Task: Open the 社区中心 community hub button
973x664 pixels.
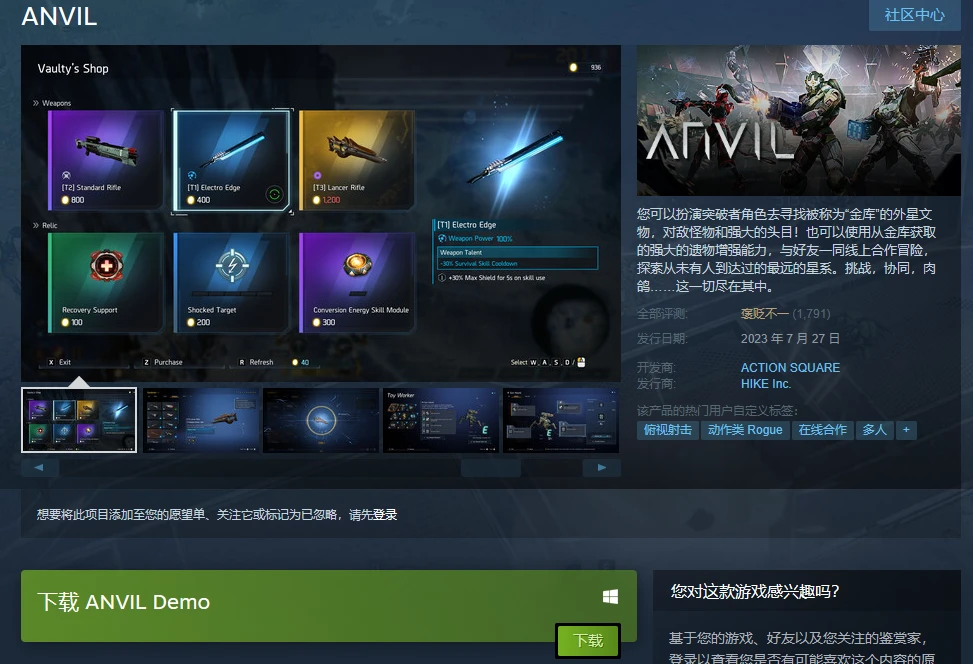Action: click(915, 15)
